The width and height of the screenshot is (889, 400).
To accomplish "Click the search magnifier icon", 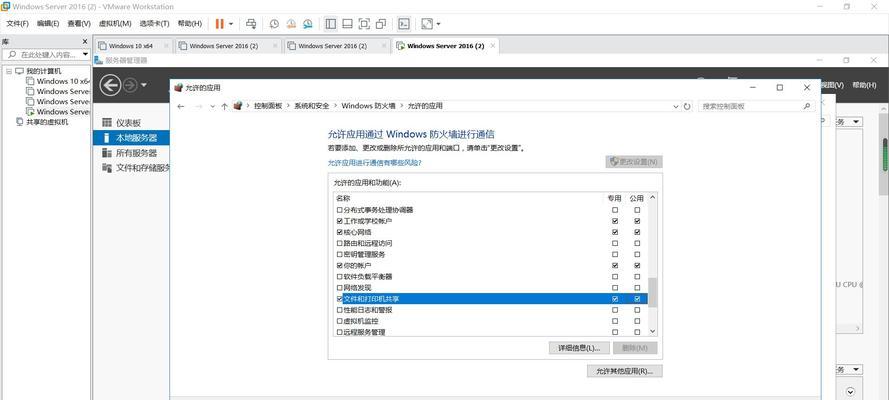I will coord(807,106).
